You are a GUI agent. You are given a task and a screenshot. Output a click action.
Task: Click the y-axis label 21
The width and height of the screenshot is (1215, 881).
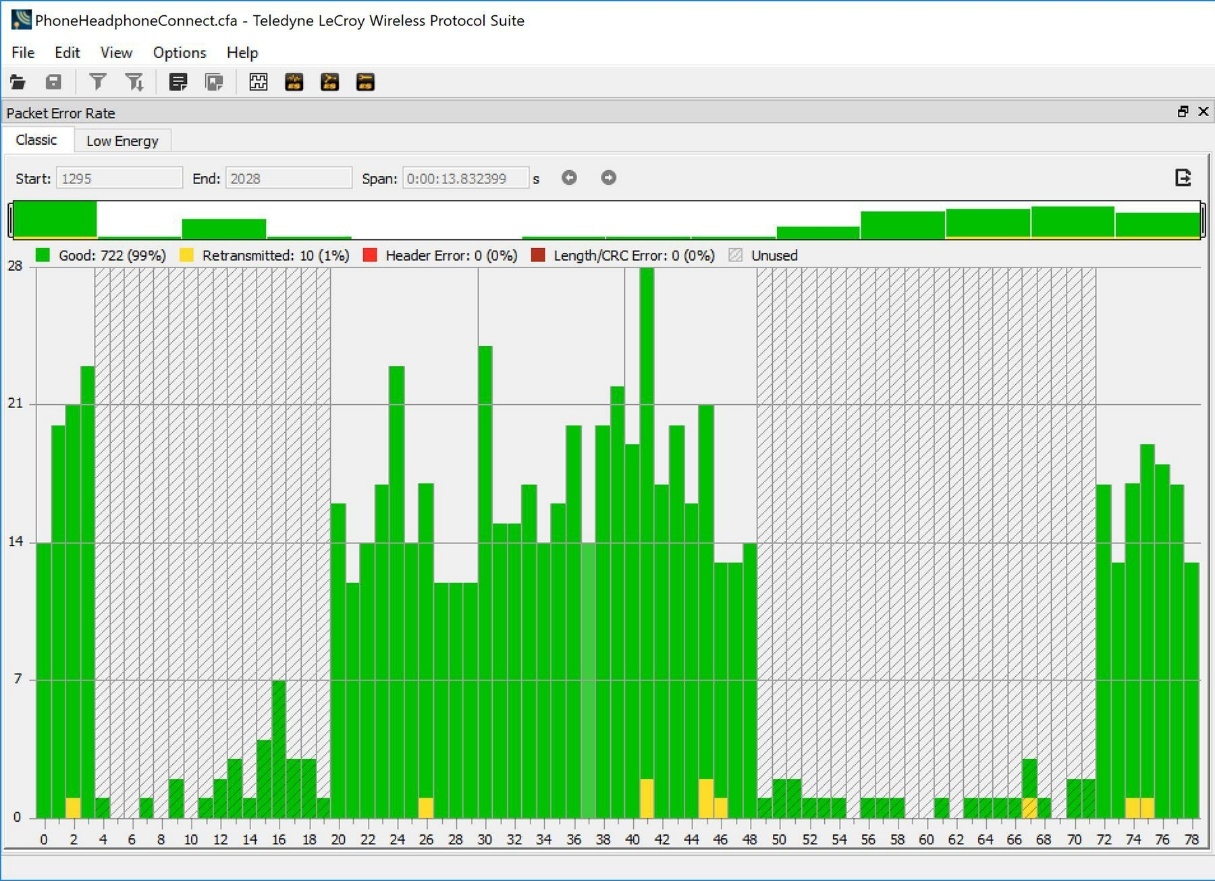click(14, 405)
